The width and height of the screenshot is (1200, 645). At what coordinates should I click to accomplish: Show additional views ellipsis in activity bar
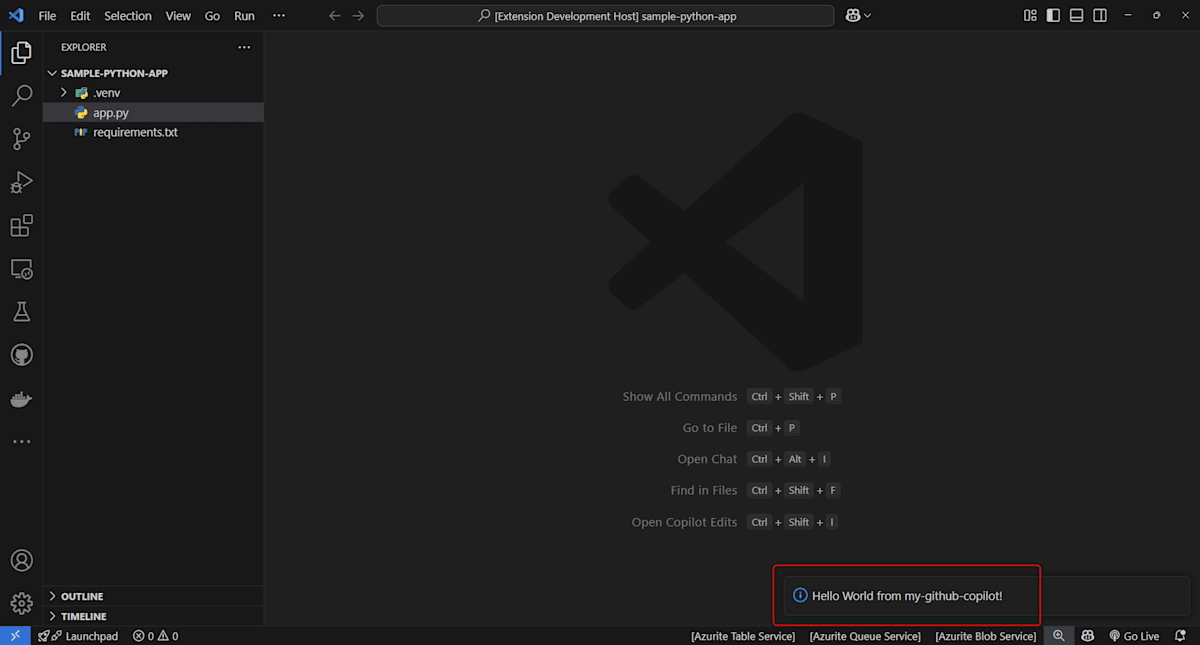[21, 441]
